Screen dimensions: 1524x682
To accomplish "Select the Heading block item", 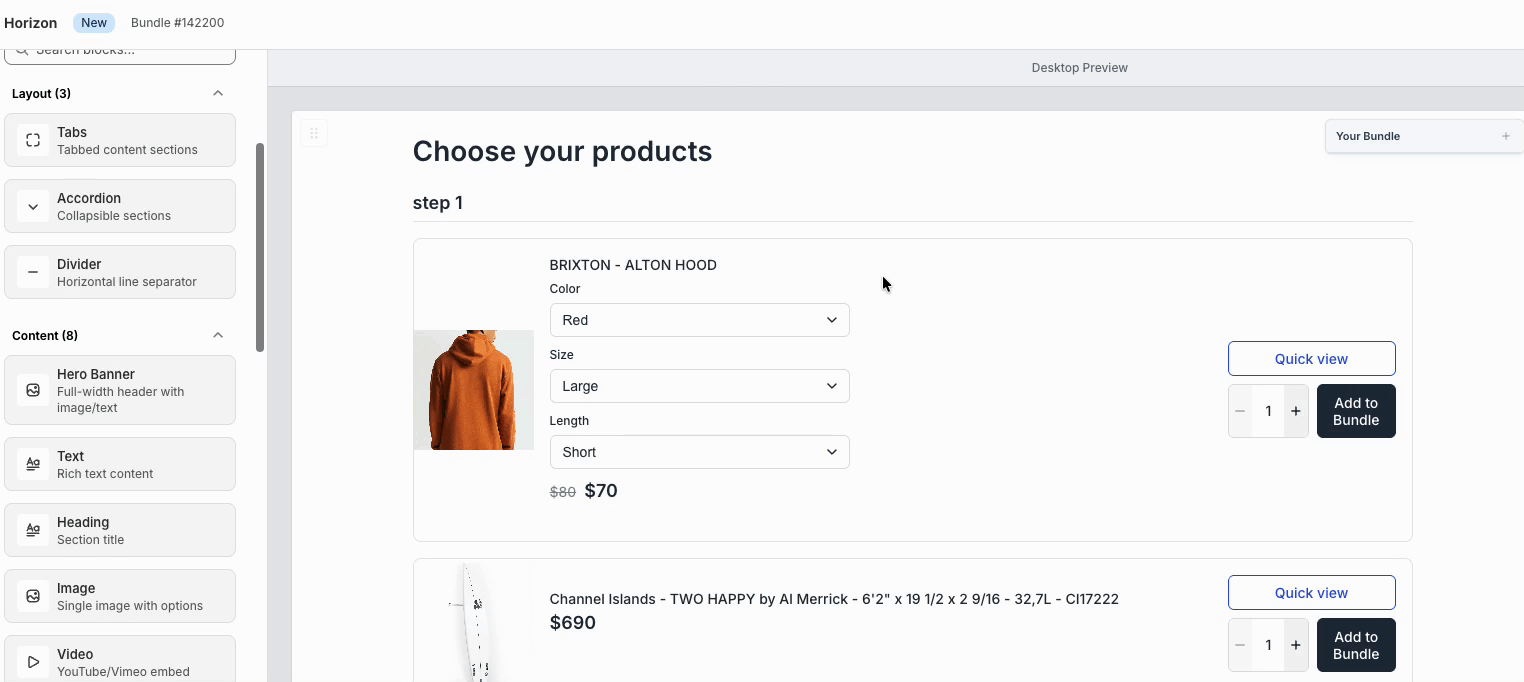I will tap(120, 530).
